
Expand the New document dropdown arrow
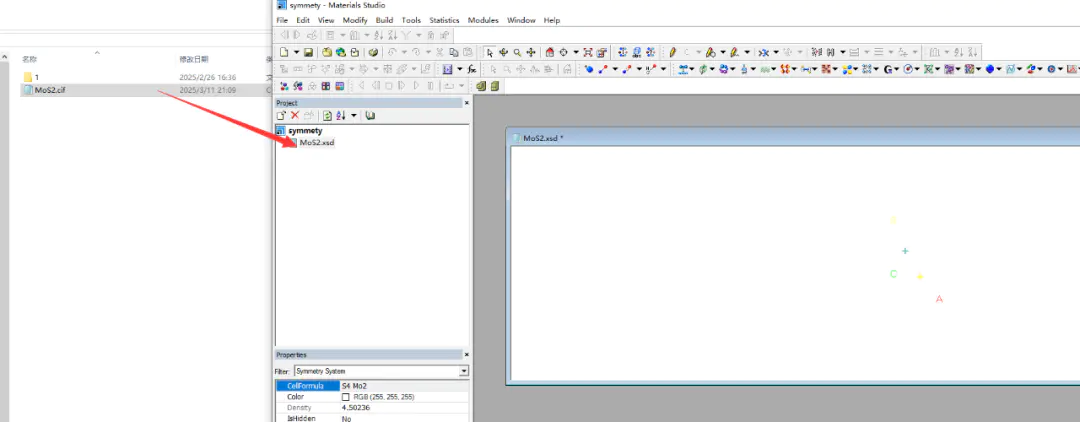pos(296,52)
